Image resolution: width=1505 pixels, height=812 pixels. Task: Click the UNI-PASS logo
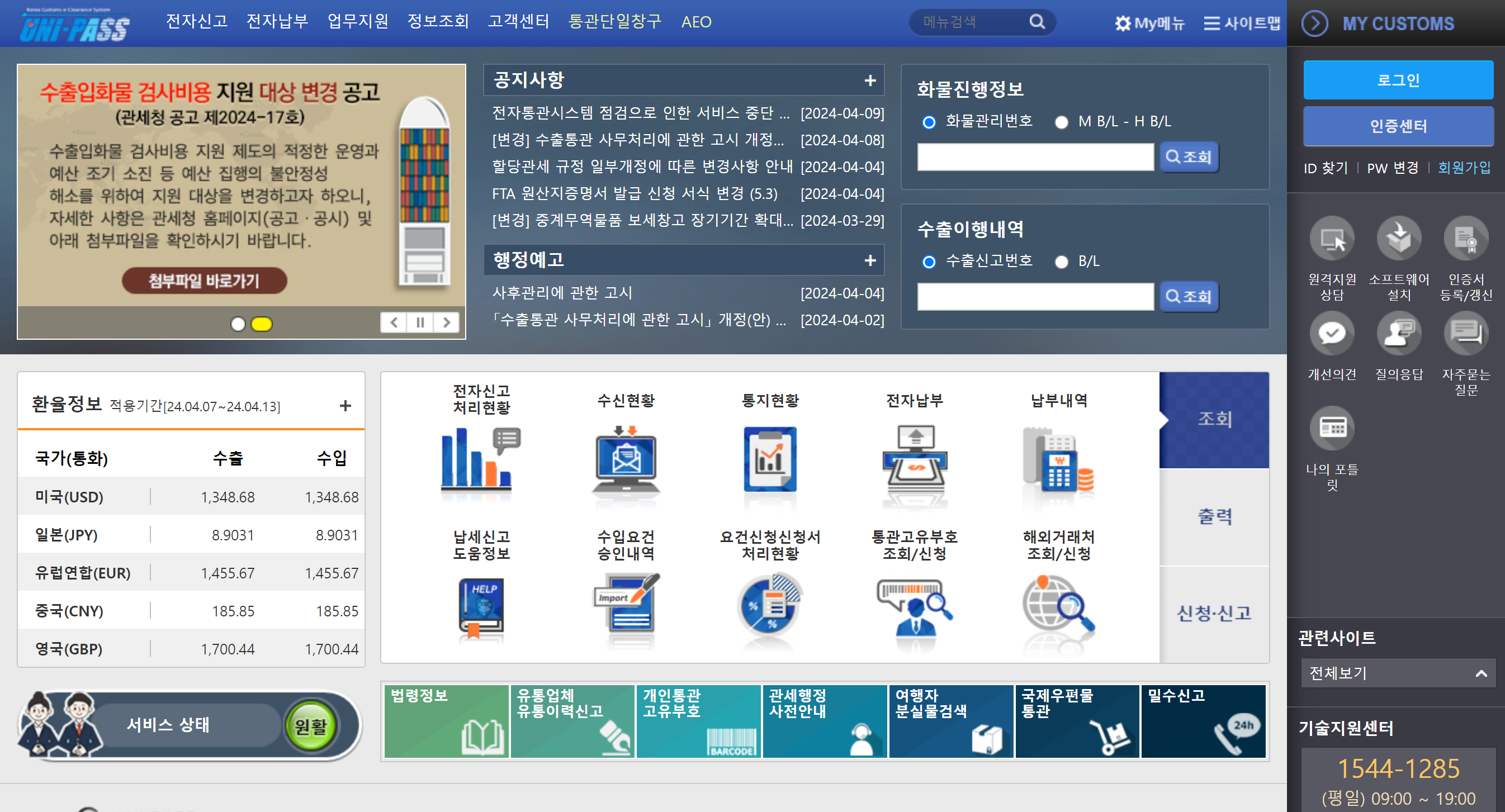pyautogui.click(x=75, y=25)
